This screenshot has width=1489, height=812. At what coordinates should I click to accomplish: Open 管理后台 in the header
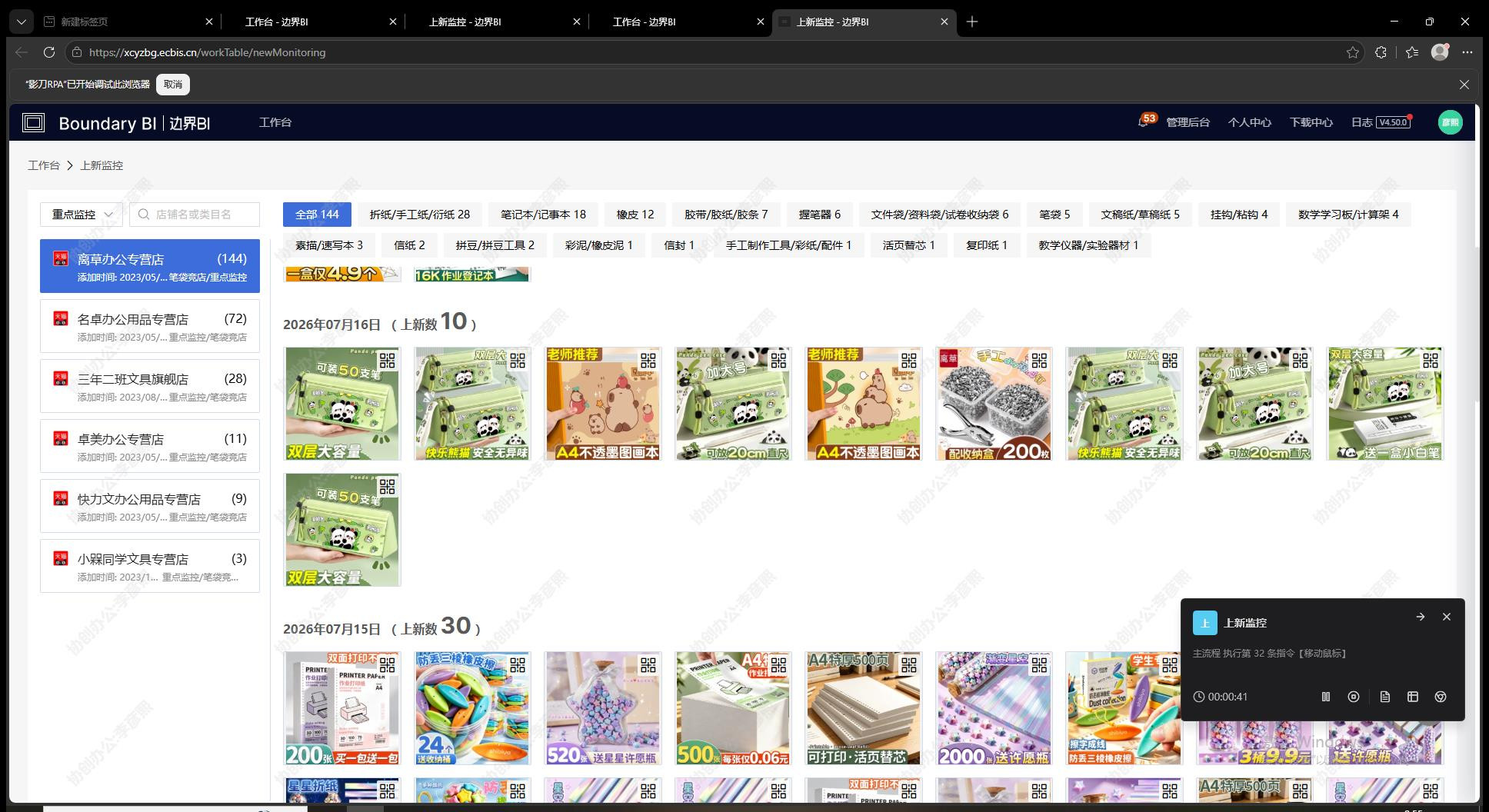pos(1188,122)
